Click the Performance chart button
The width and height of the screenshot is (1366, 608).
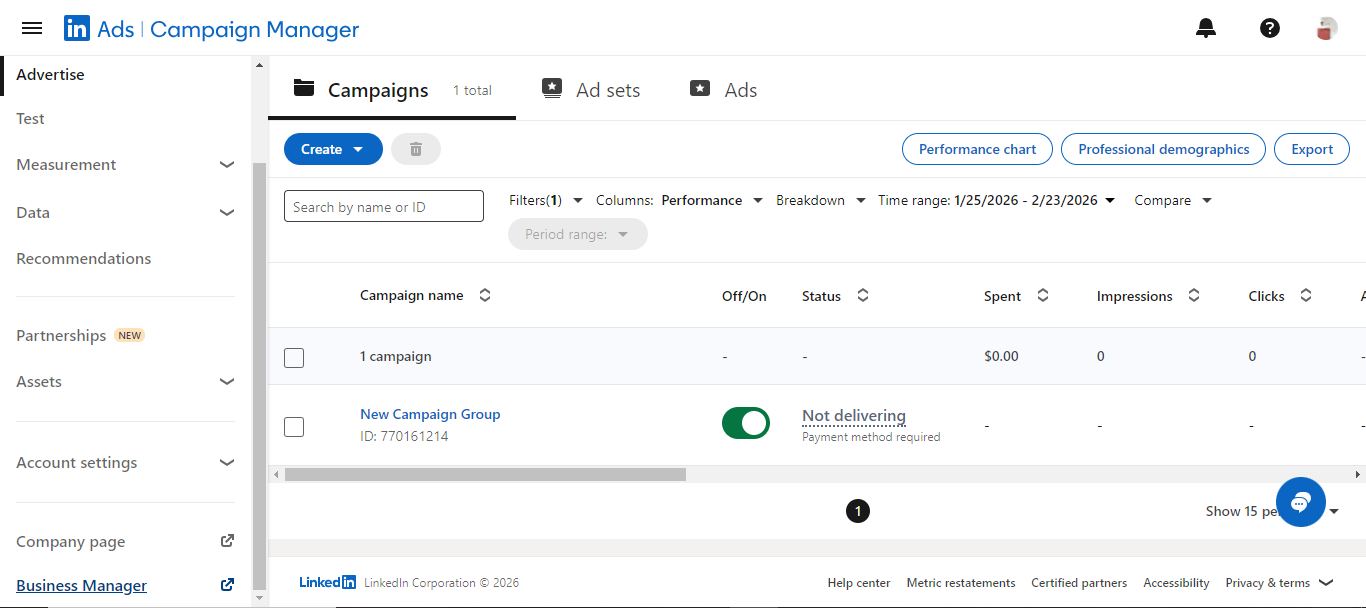tap(977, 149)
